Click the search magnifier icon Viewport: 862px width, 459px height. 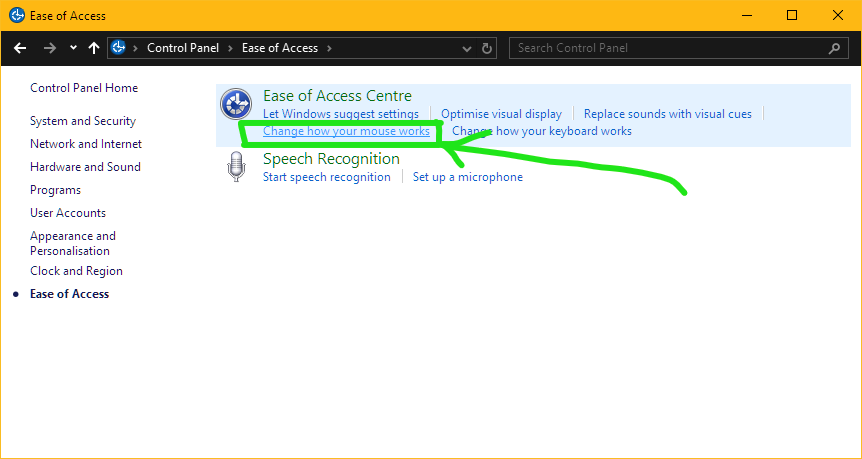tap(834, 48)
